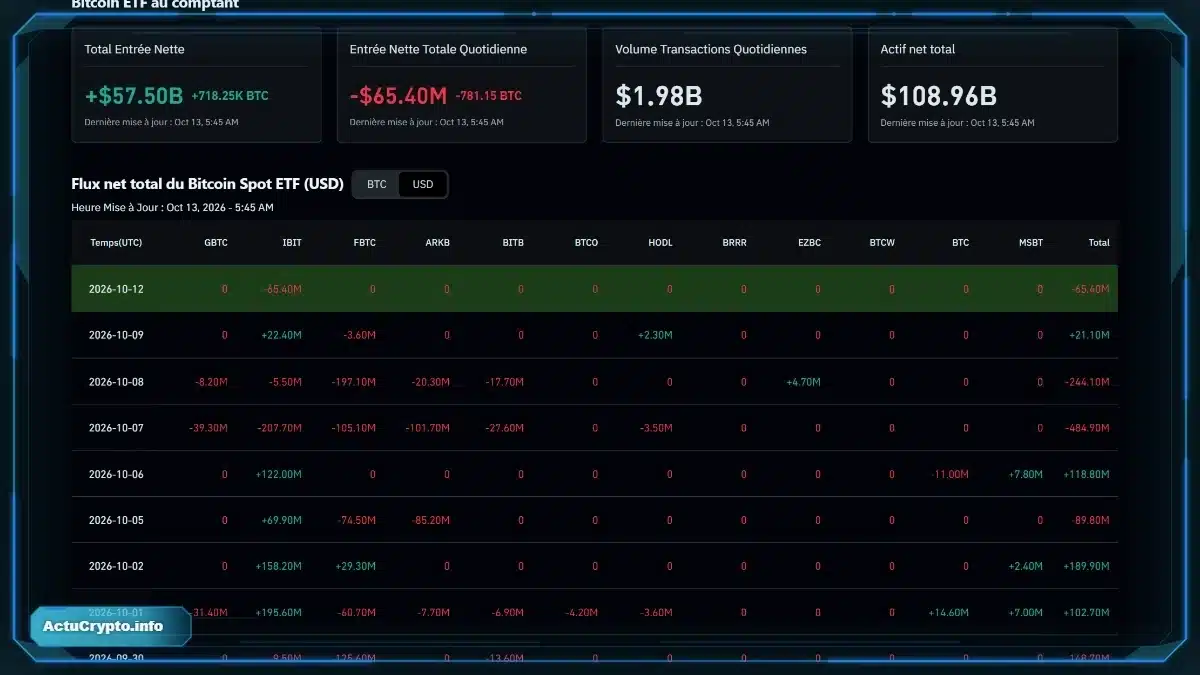1200x675 pixels.
Task: Click the BTCW column header
Action: click(x=882, y=243)
